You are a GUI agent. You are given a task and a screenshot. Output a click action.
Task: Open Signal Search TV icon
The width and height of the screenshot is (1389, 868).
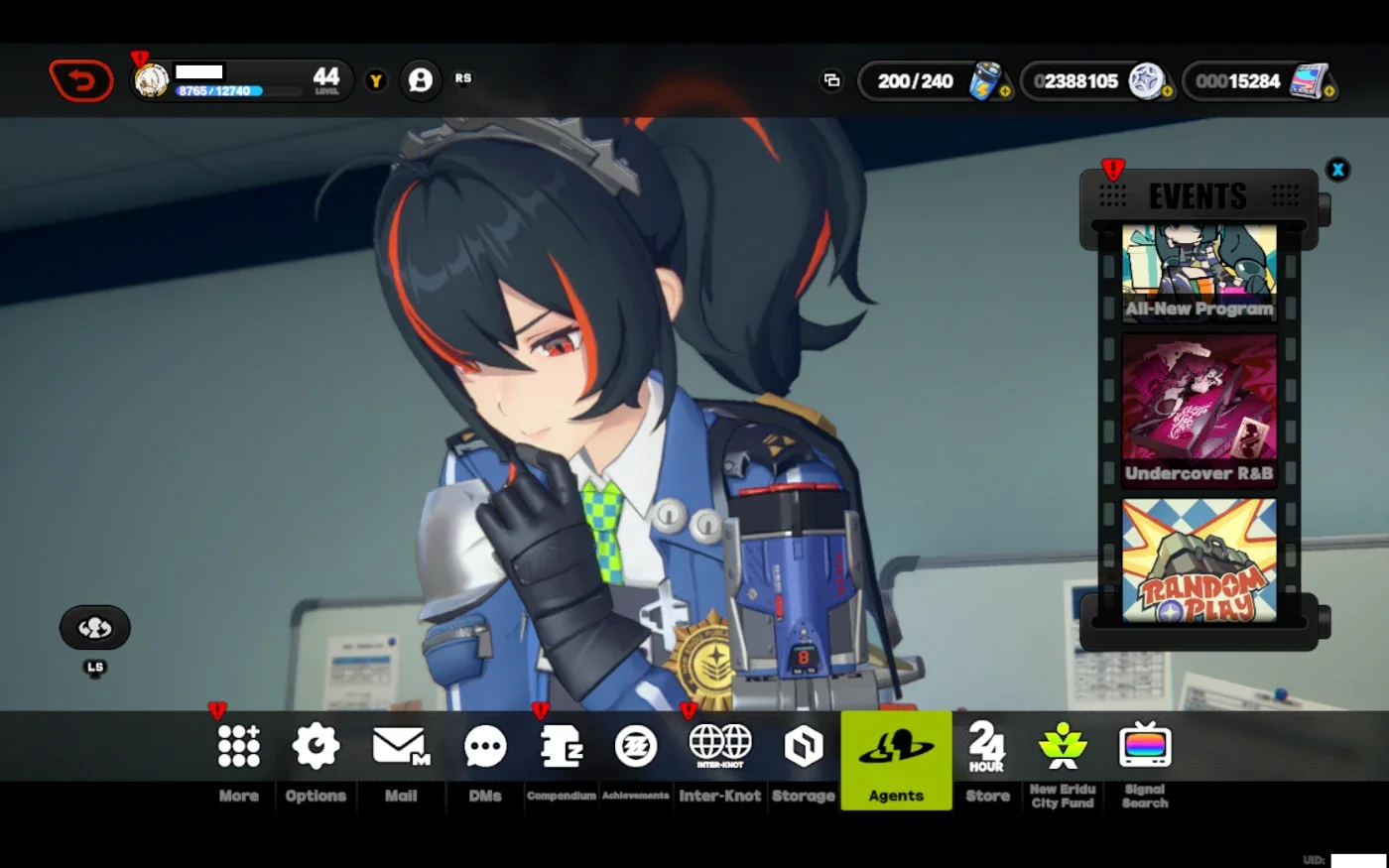1145,746
